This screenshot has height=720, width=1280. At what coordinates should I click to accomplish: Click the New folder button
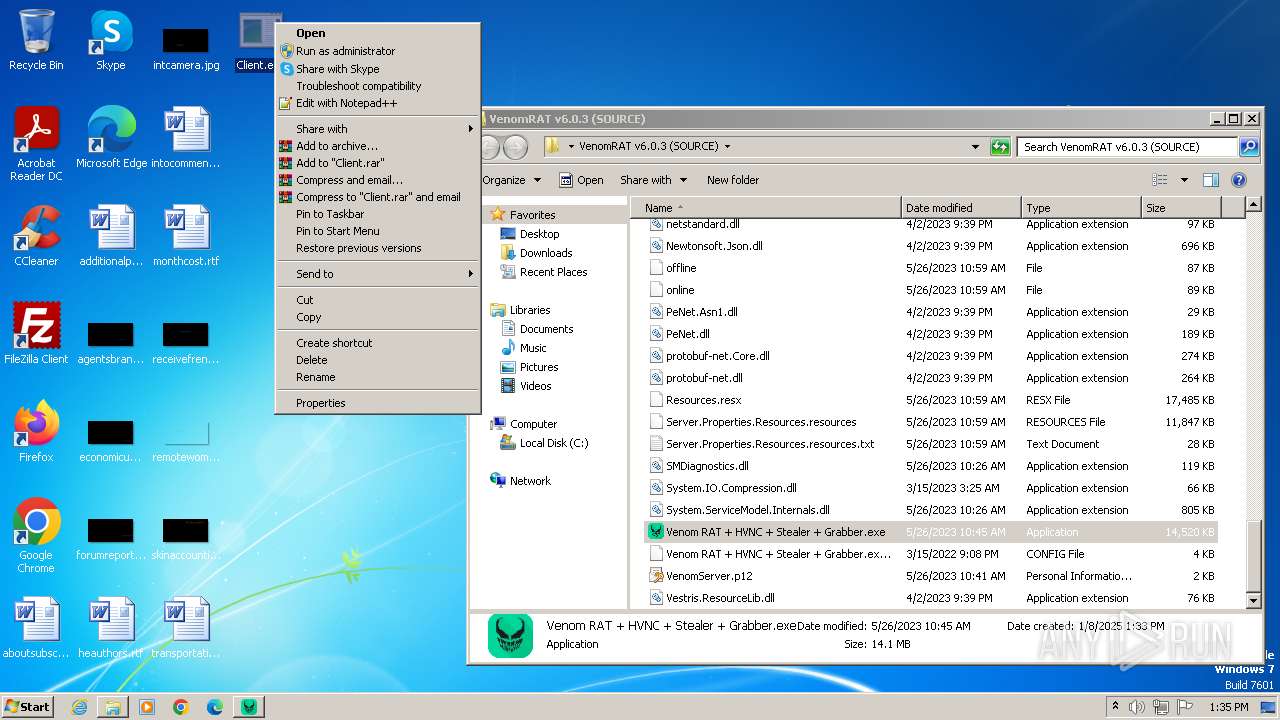pyautogui.click(x=733, y=180)
